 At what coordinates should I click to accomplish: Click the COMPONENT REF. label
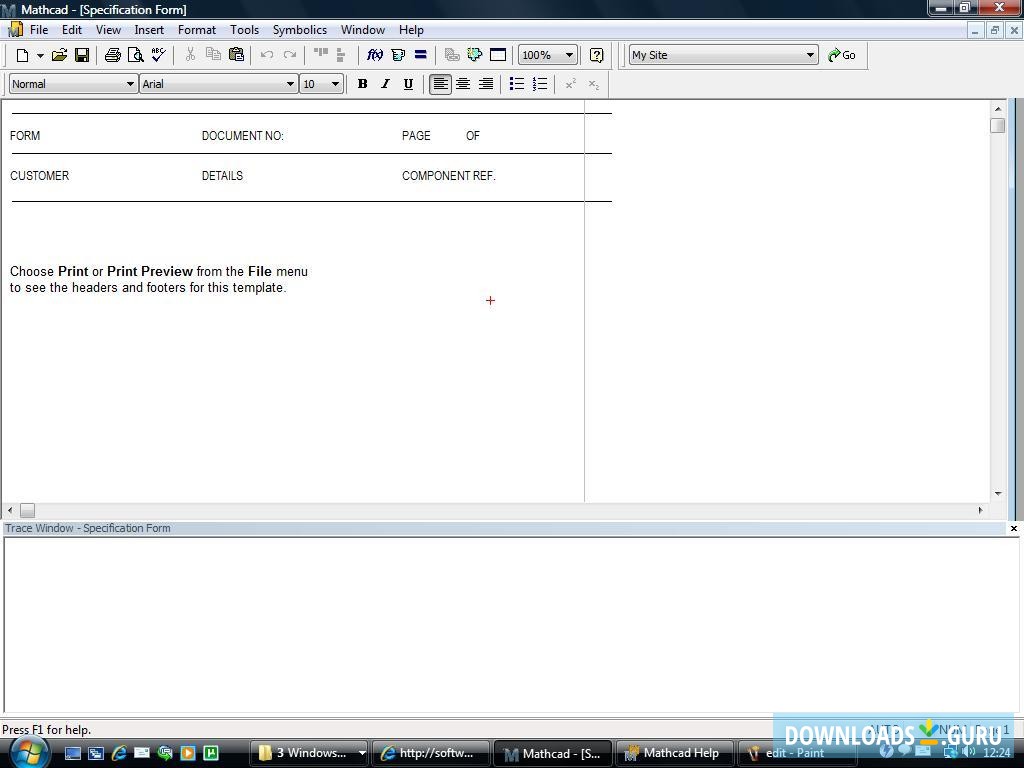[x=449, y=176]
